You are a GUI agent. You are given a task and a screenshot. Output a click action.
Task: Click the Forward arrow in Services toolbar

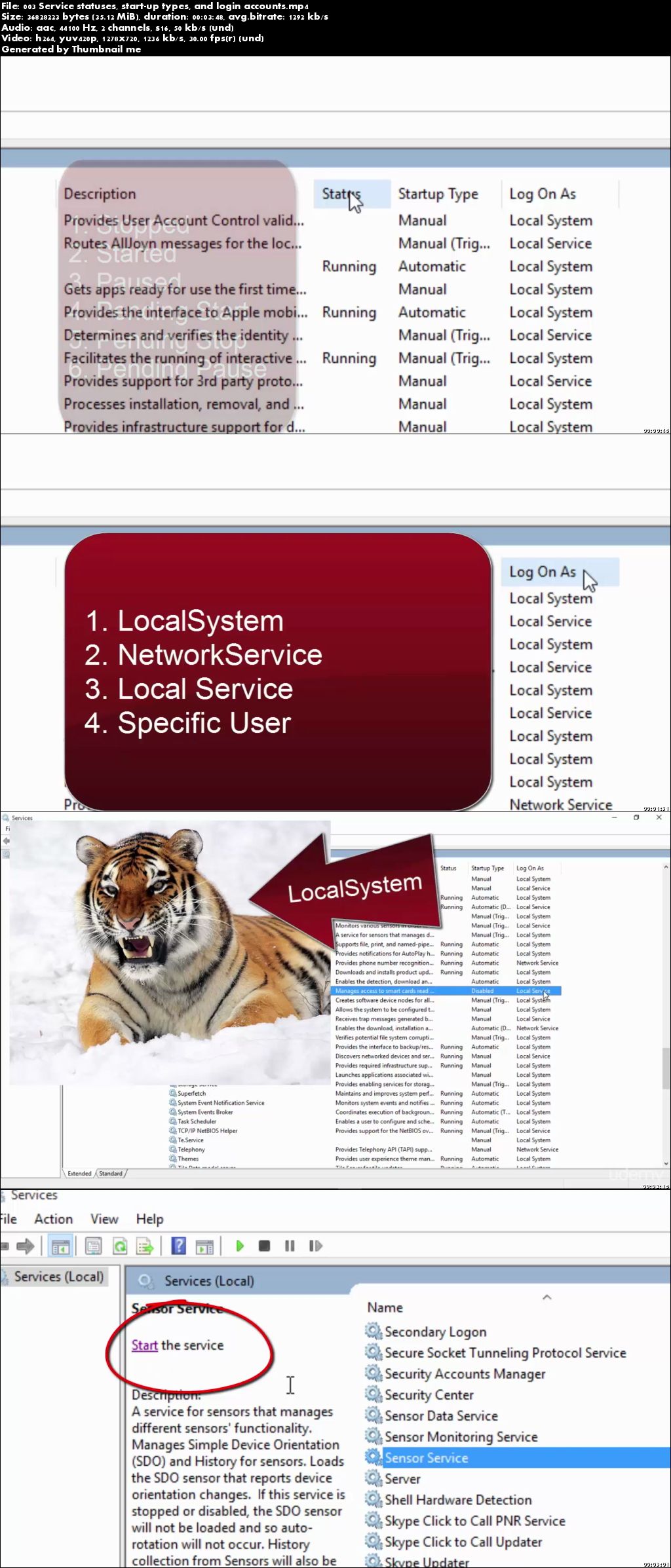click(x=25, y=1246)
